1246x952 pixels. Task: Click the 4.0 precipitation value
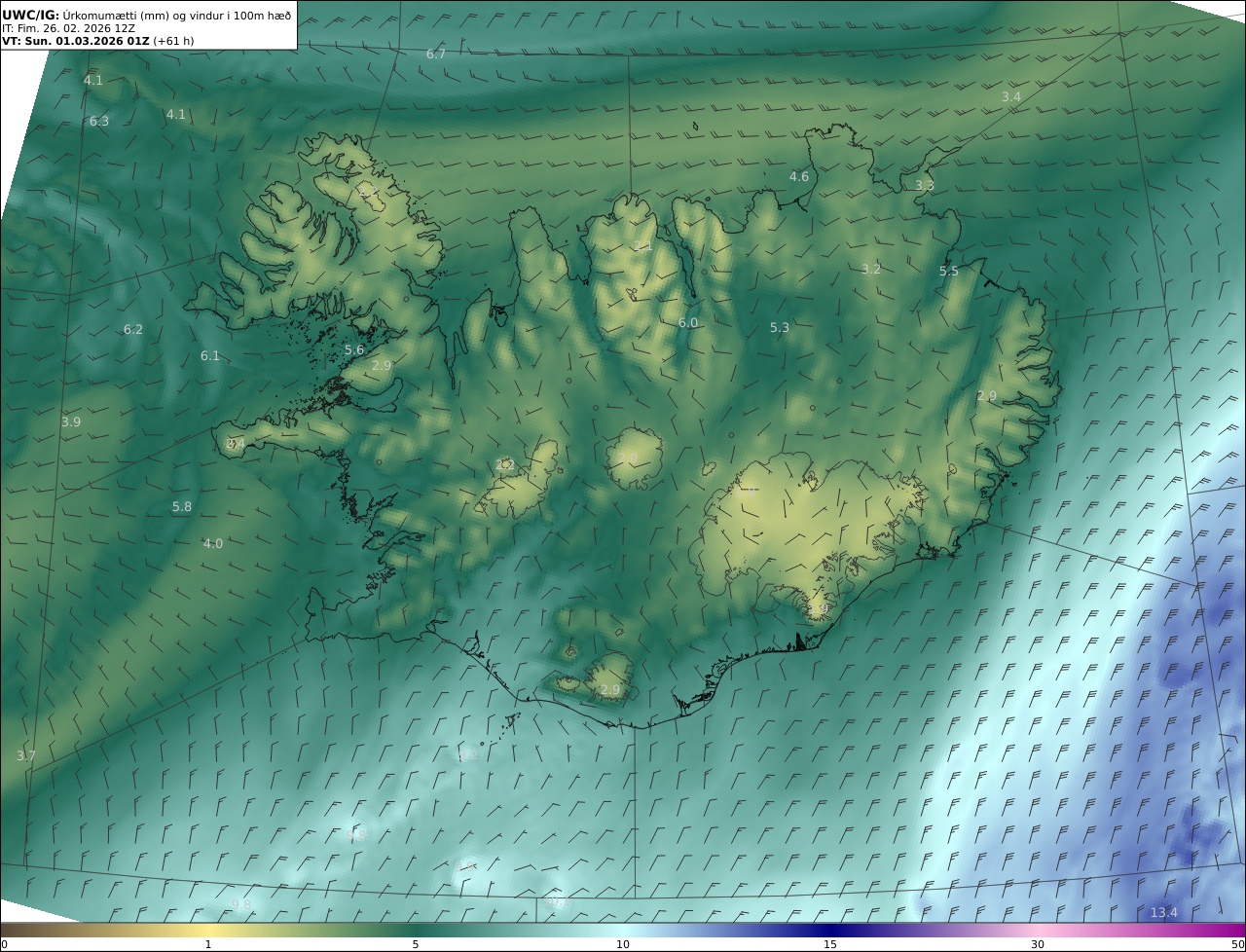(x=212, y=544)
